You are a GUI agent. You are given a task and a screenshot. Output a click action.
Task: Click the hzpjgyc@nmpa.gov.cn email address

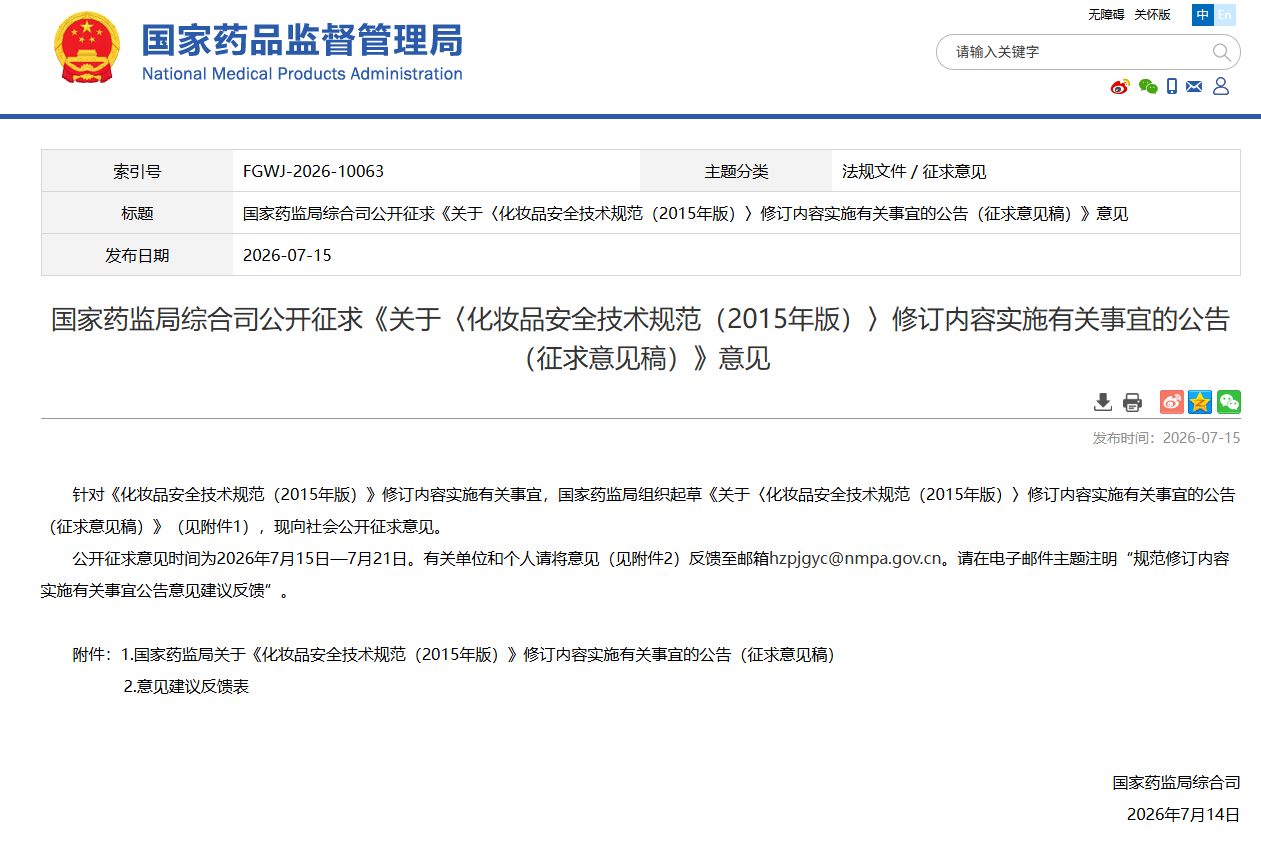855,559
